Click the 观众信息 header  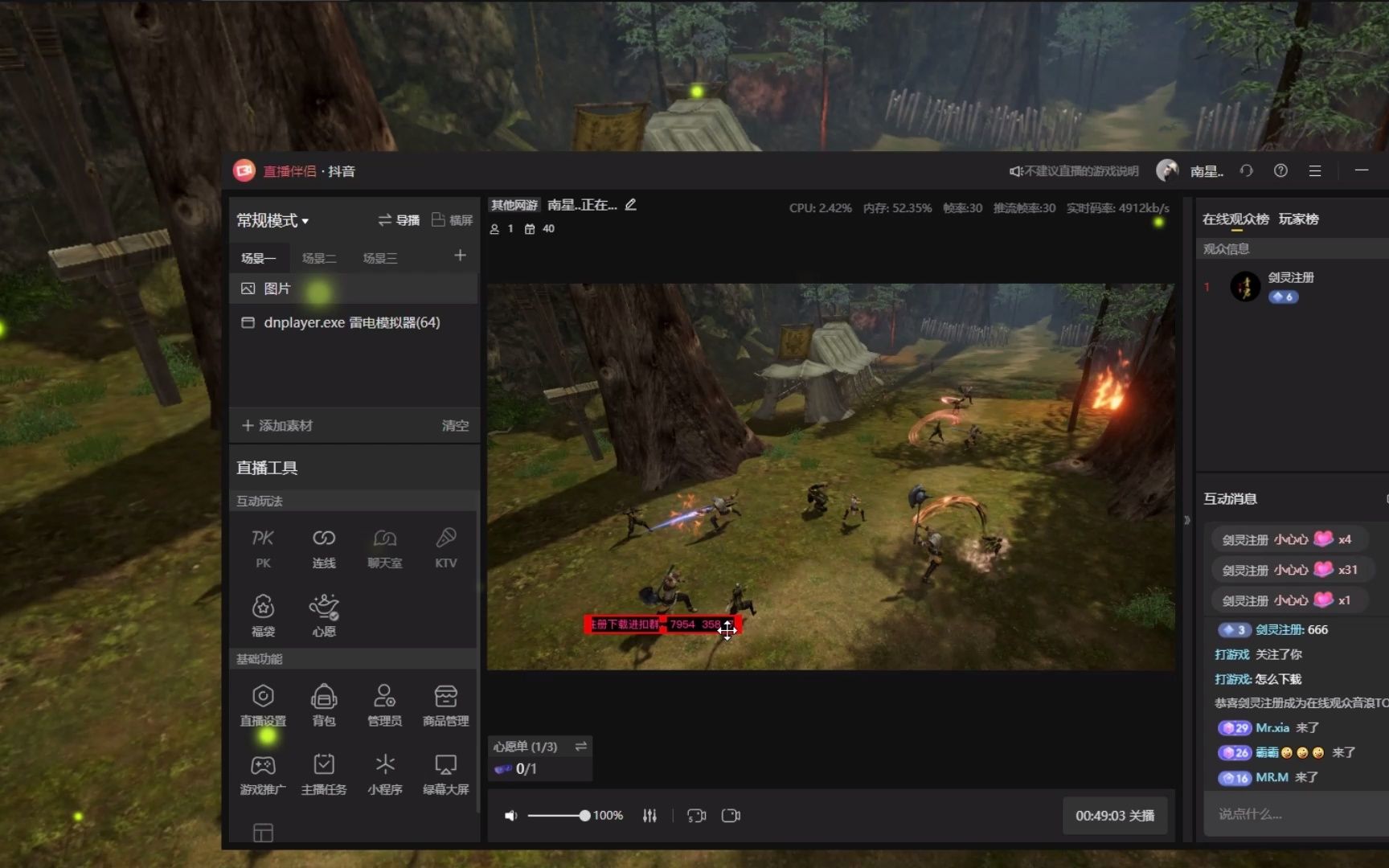pyautogui.click(x=1226, y=249)
